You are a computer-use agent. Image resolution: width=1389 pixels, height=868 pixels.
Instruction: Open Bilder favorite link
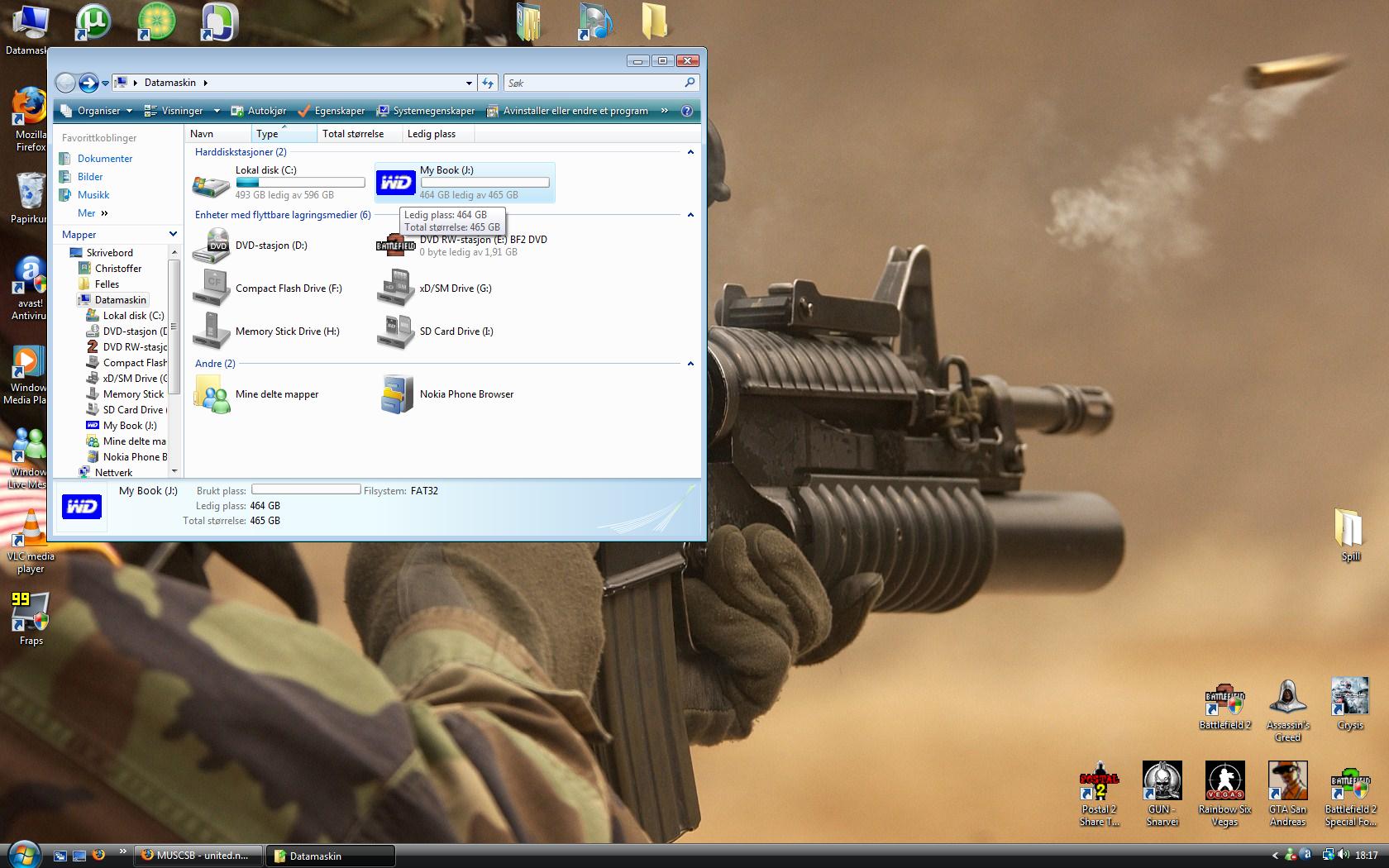pos(90,177)
